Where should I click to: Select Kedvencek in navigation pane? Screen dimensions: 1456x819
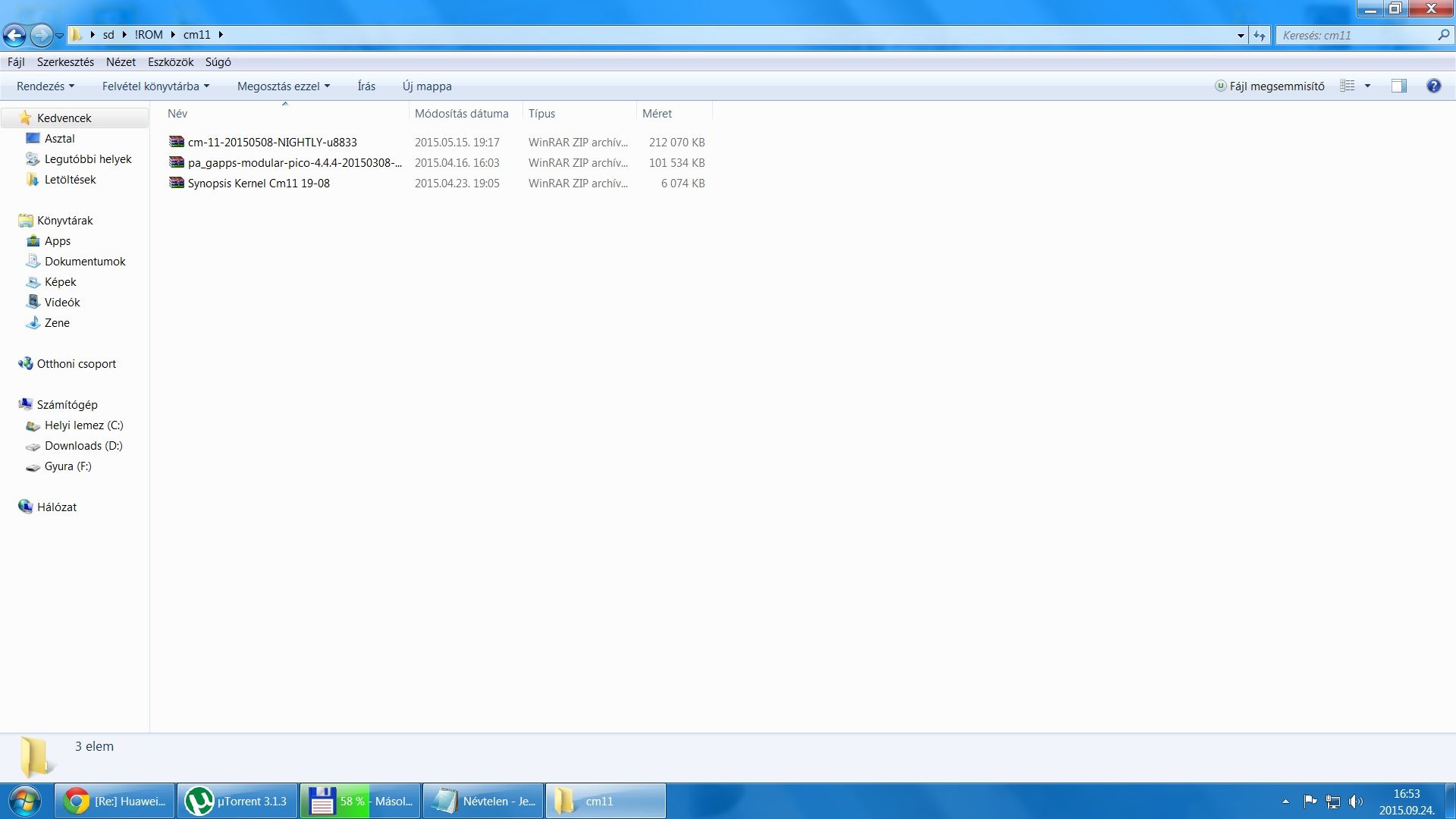point(64,118)
